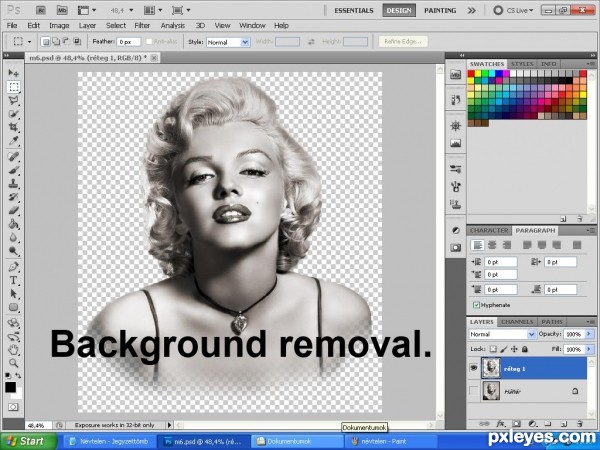This screenshot has width=600, height=450.
Task: Choose Add to selection mode
Action: point(56,41)
